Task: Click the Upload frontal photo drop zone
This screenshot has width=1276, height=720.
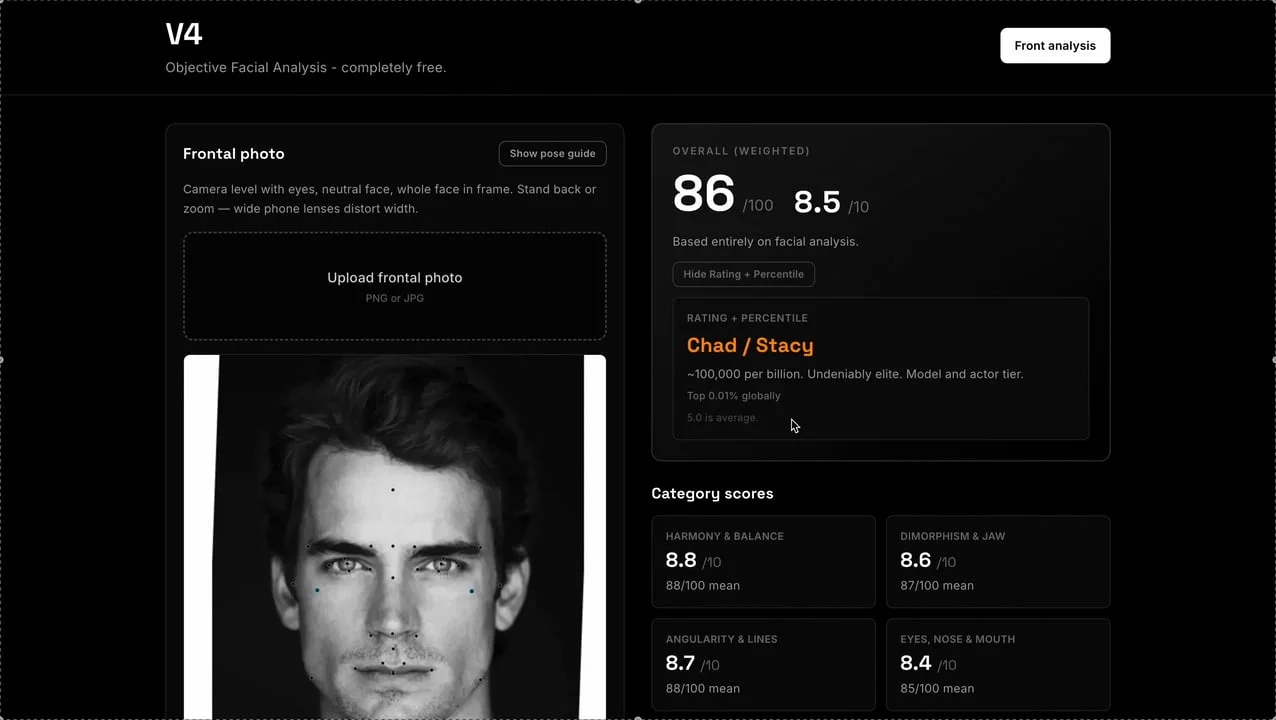Action: click(x=394, y=286)
